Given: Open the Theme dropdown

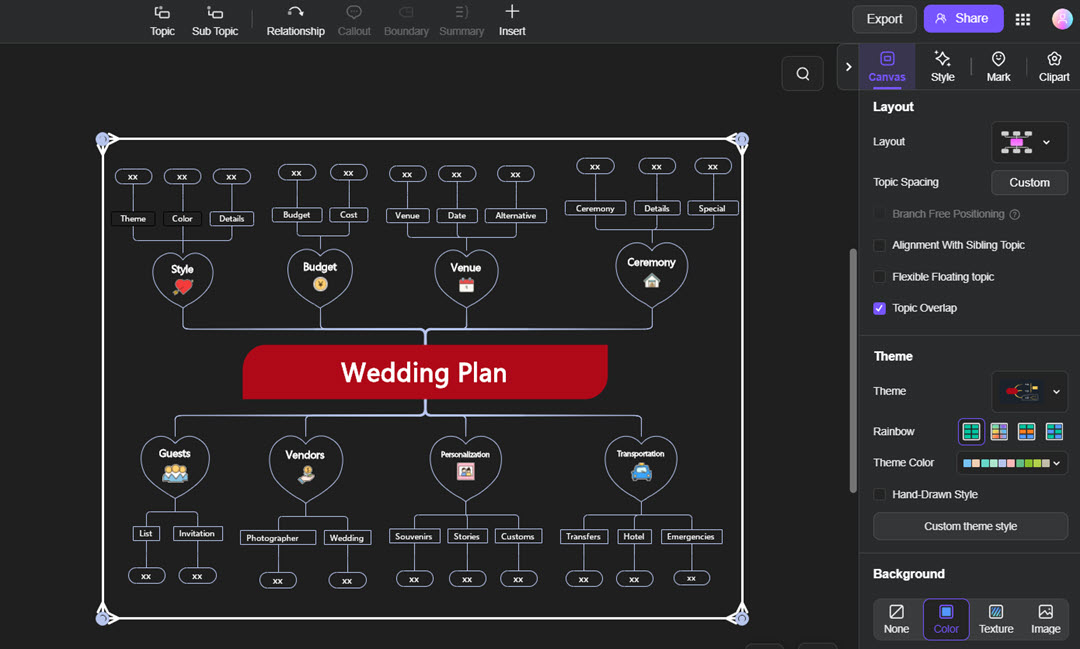Looking at the screenshot, I should 1029,391.
